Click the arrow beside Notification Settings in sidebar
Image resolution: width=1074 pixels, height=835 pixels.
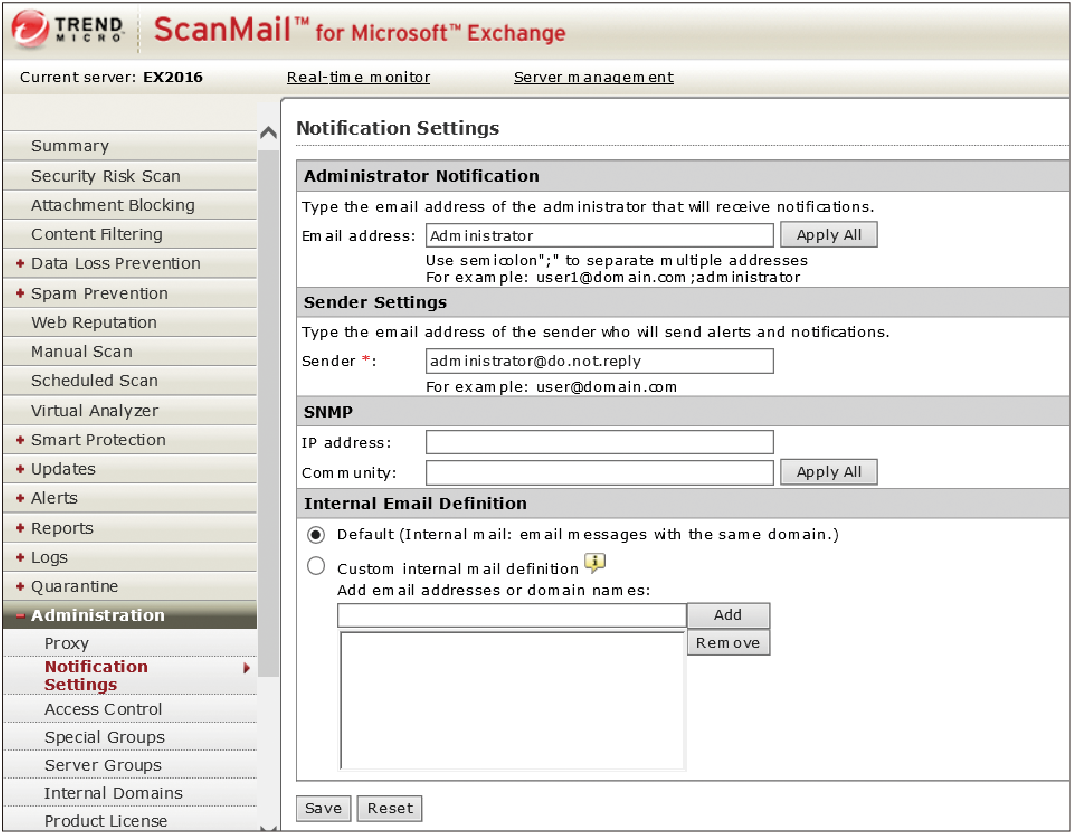tap(247, 668)
